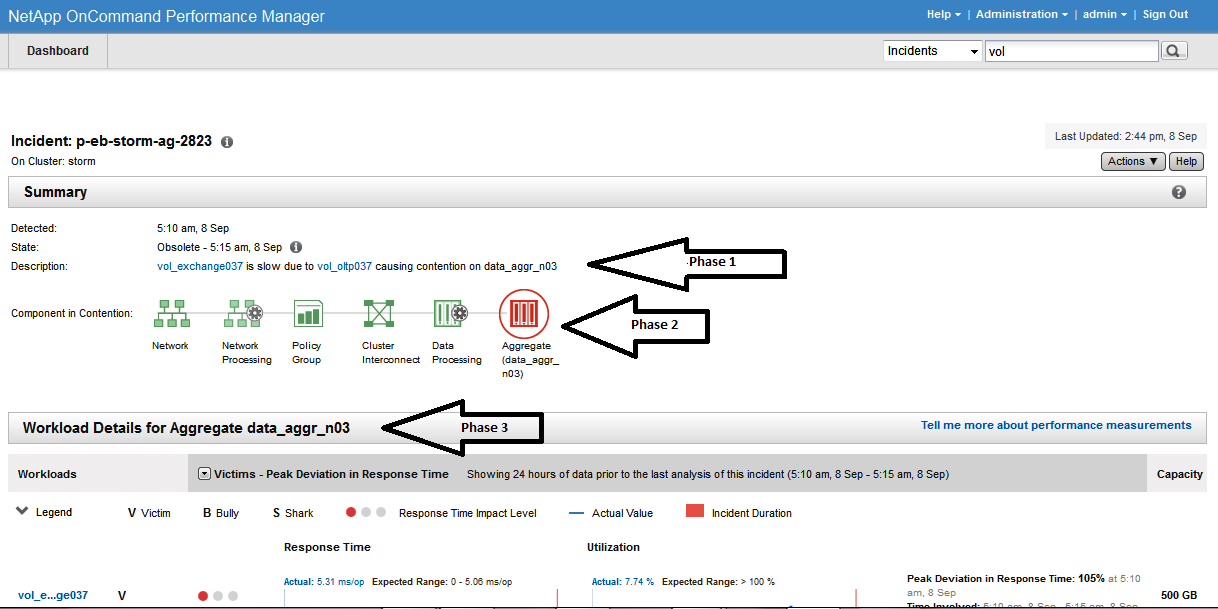This screenshot has height=609, width=1218.
Task: Click the 'Actual: 5.31 ms/op' value
Action: (324, 582)
